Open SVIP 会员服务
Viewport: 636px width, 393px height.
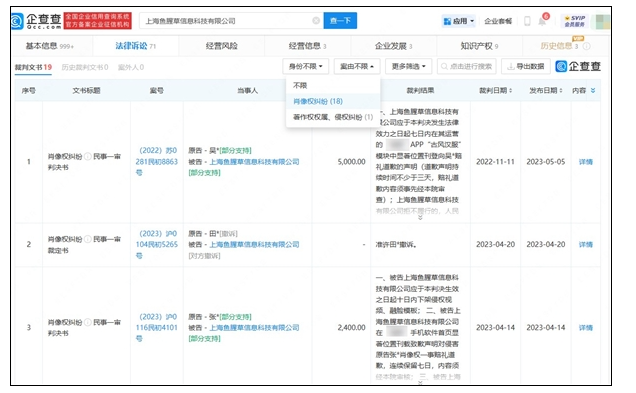click(x=575, y=21)
